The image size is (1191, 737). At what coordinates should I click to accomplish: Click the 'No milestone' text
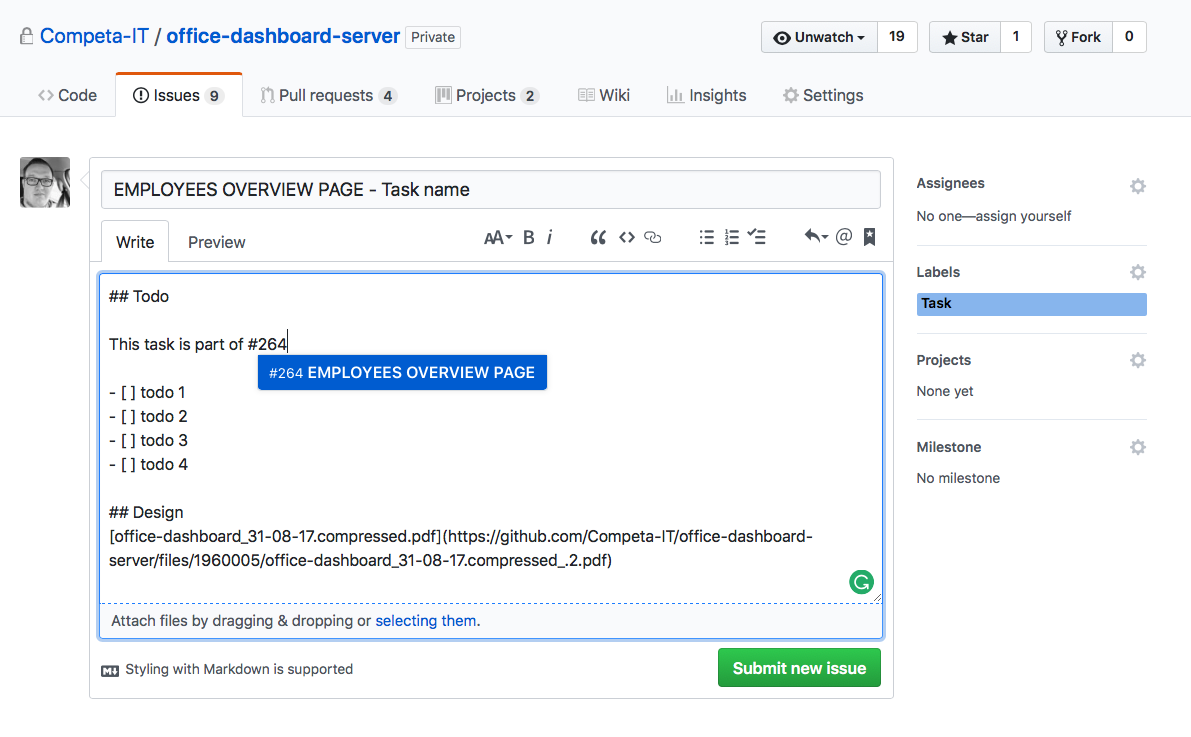[958, 479]
